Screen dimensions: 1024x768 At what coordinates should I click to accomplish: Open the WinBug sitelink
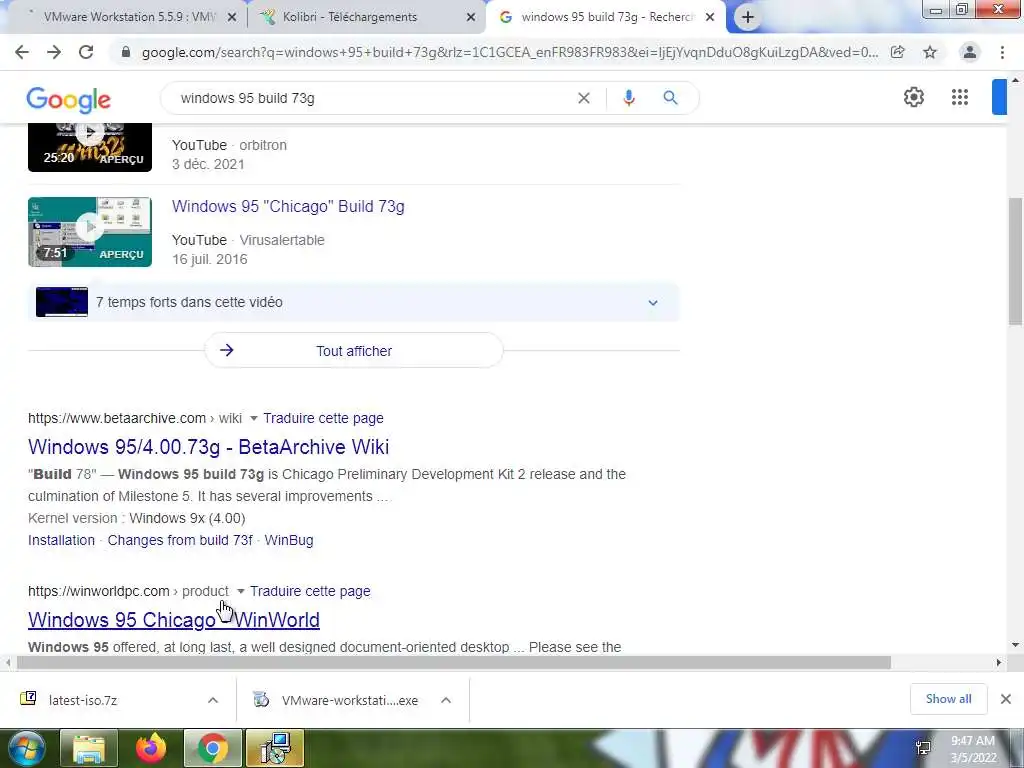289,540
